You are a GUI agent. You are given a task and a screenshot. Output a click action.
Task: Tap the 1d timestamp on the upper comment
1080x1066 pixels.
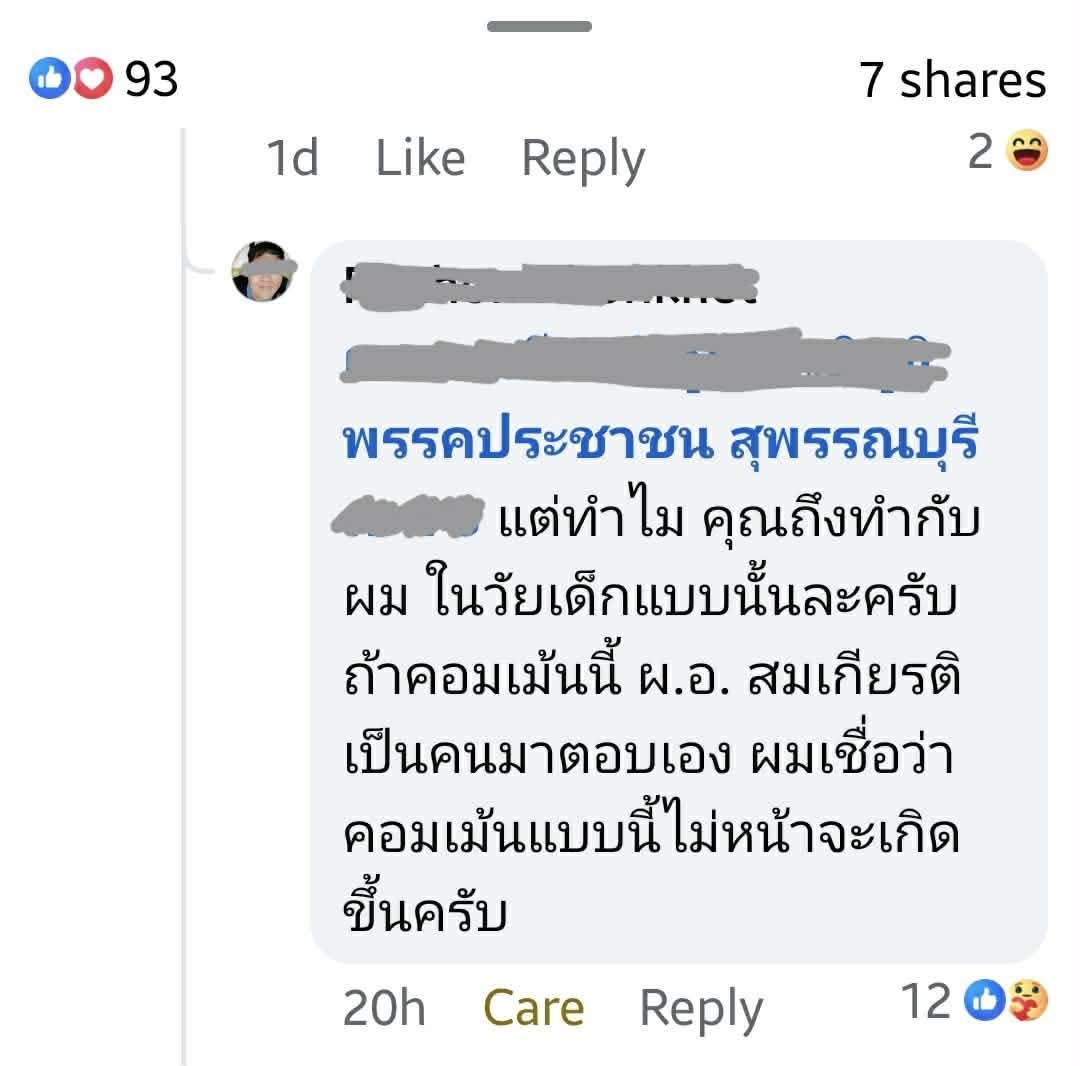point(292,158)
